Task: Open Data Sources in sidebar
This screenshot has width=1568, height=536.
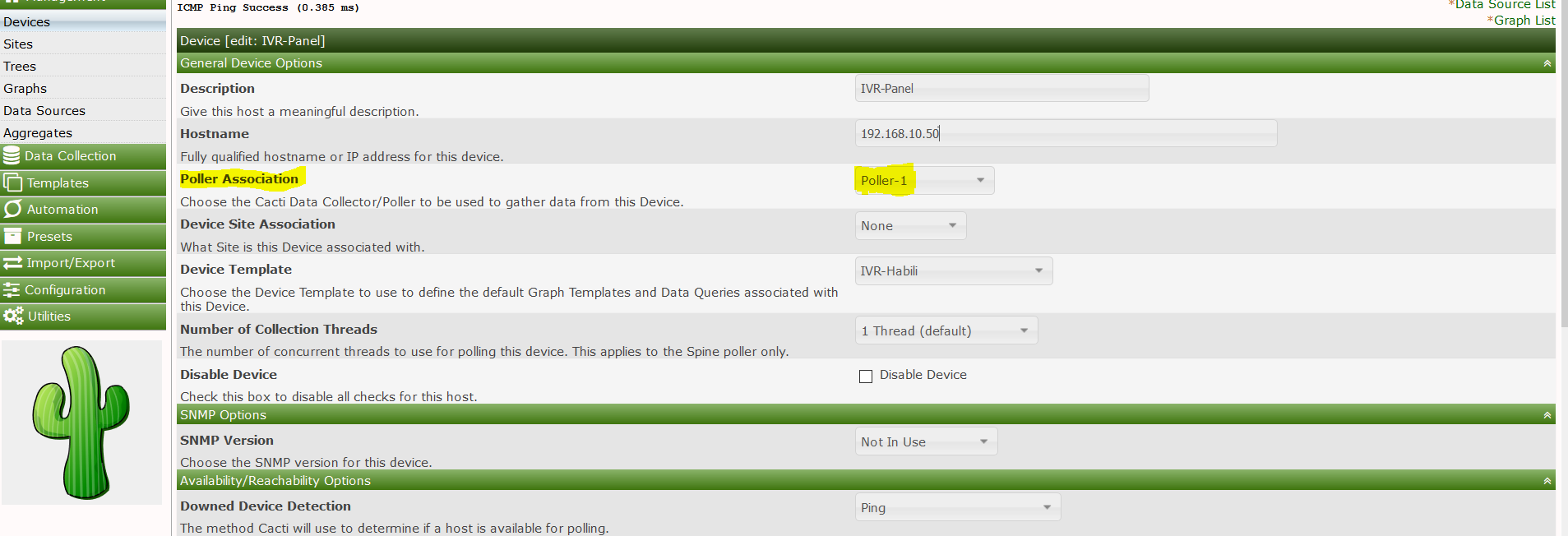Action: [44, 111]
